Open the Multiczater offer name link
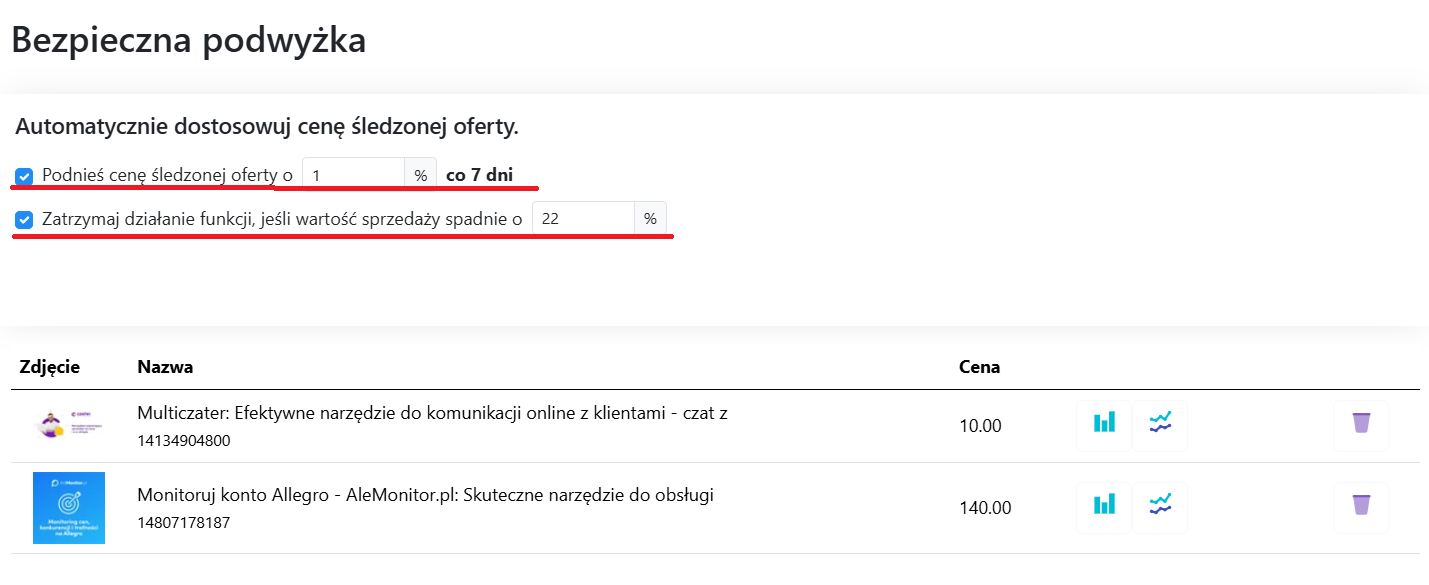 432,414
